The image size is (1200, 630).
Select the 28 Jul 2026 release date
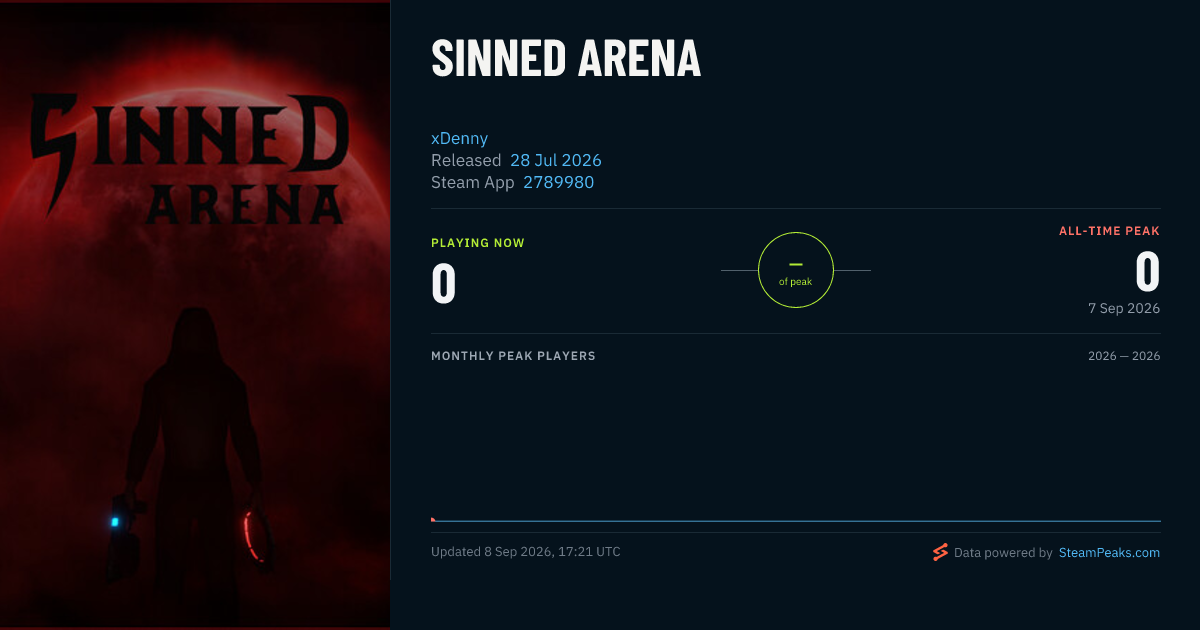click(556, 160)
